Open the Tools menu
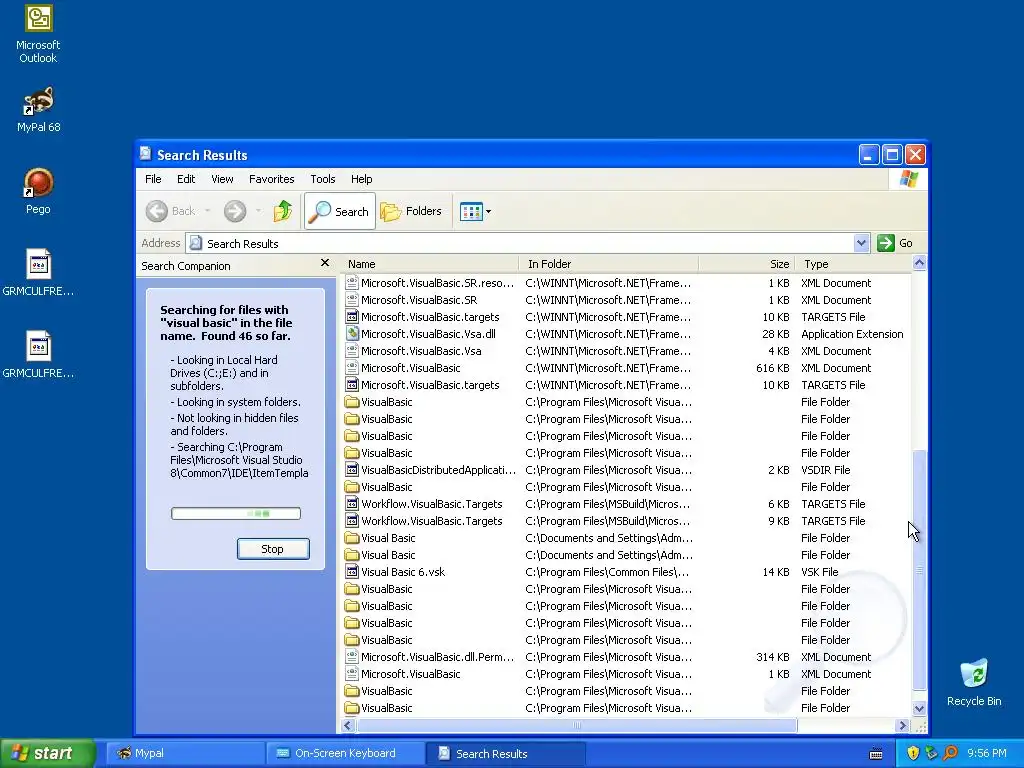This screenshot has height=768, width=1024. click(x=323, y=179)
